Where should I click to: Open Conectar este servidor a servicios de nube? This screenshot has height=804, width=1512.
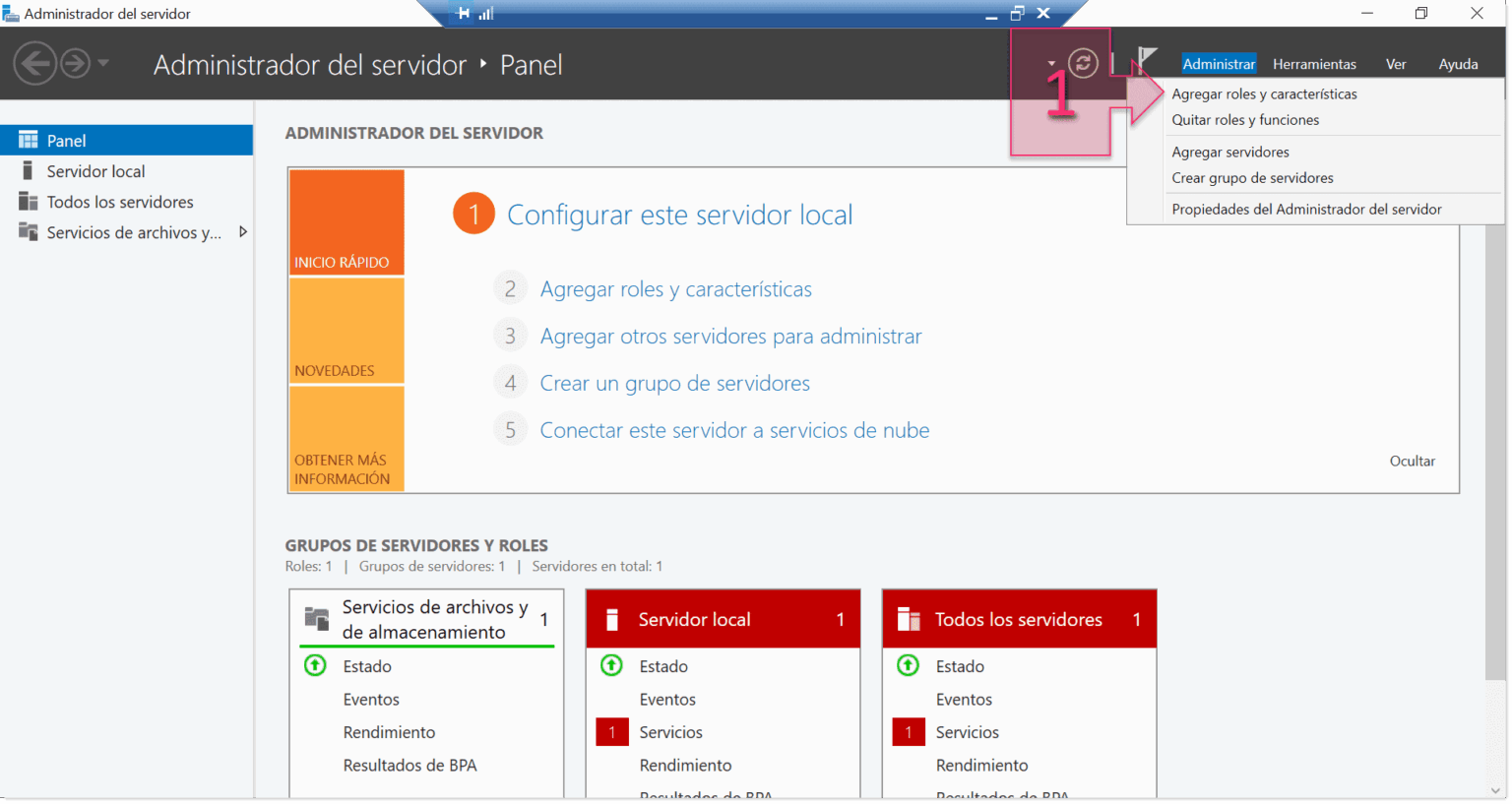[733, 430]
